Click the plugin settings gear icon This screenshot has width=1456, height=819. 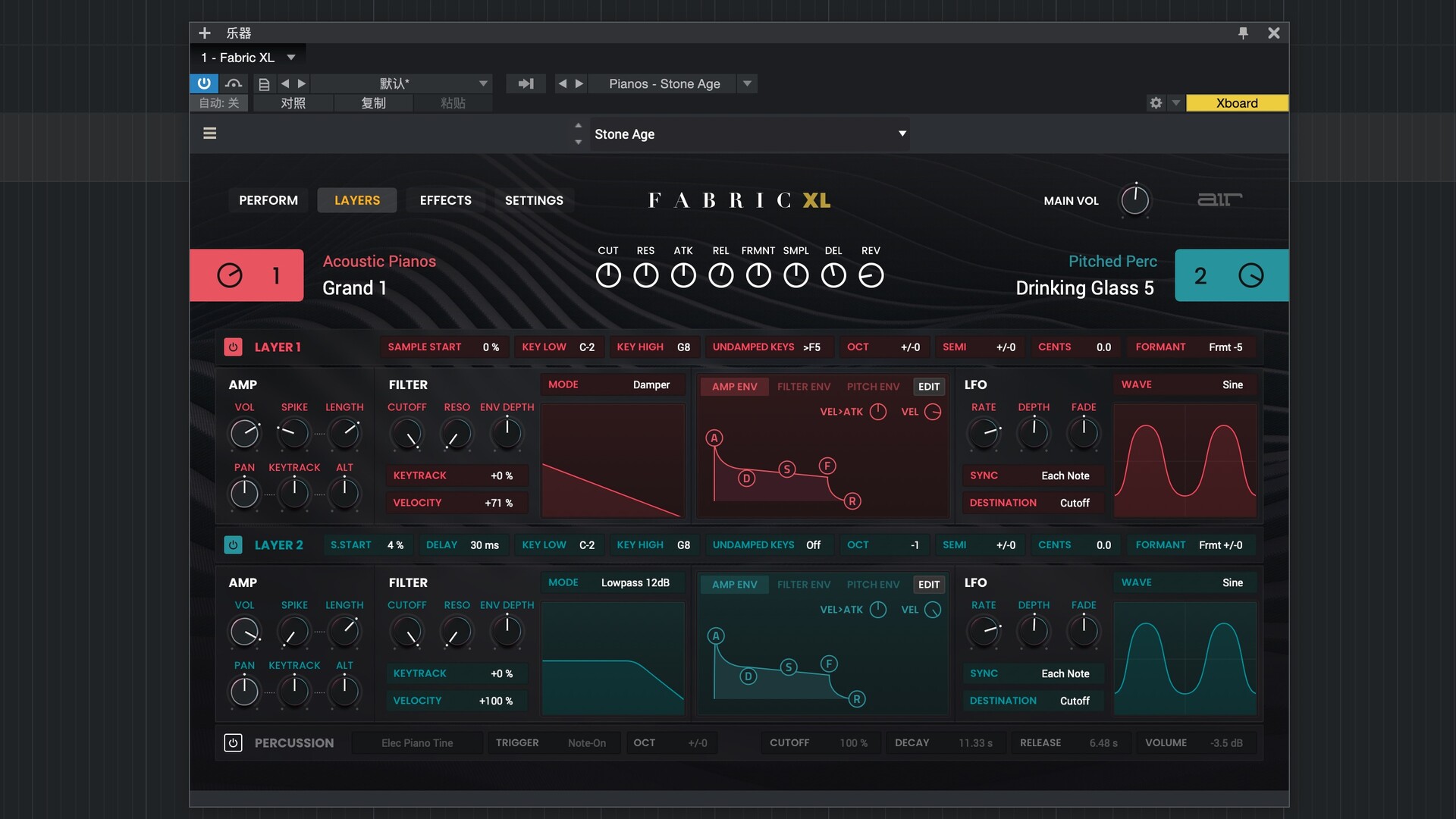pos(1156,103)
